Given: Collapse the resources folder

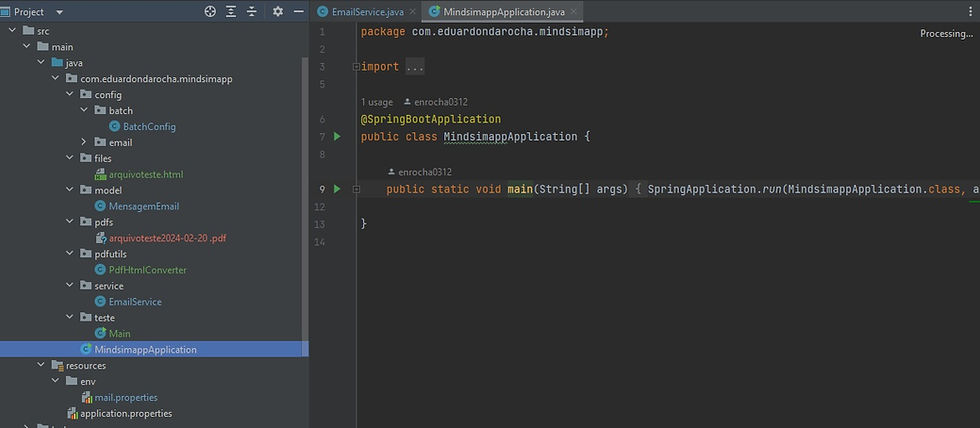Looking at the screenshot, I should point(41,366).
